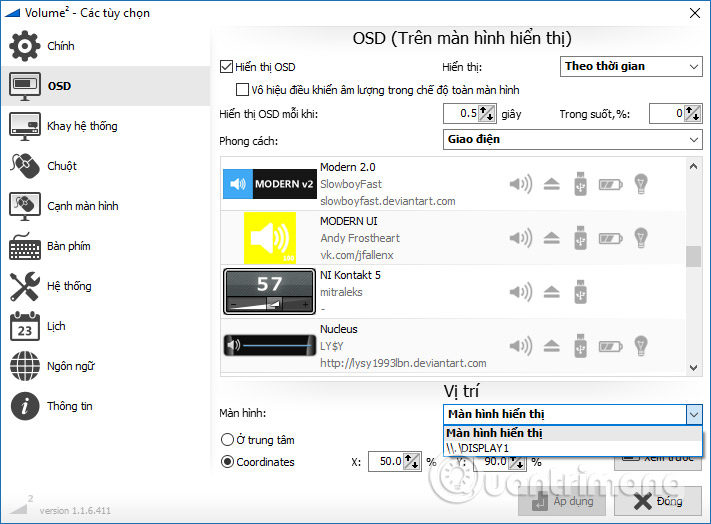Click vk.com/jfallenx text

click(357, 255)
